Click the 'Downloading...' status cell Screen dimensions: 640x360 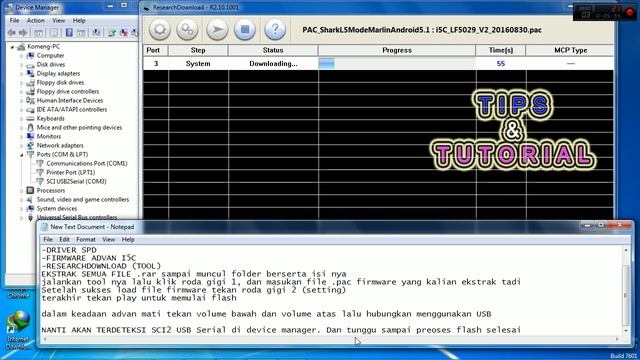tap(273, 64)
